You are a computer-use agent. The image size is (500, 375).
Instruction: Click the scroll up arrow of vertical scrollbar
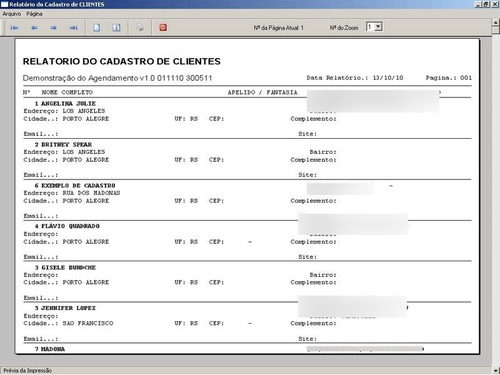(x=496, y=22)
